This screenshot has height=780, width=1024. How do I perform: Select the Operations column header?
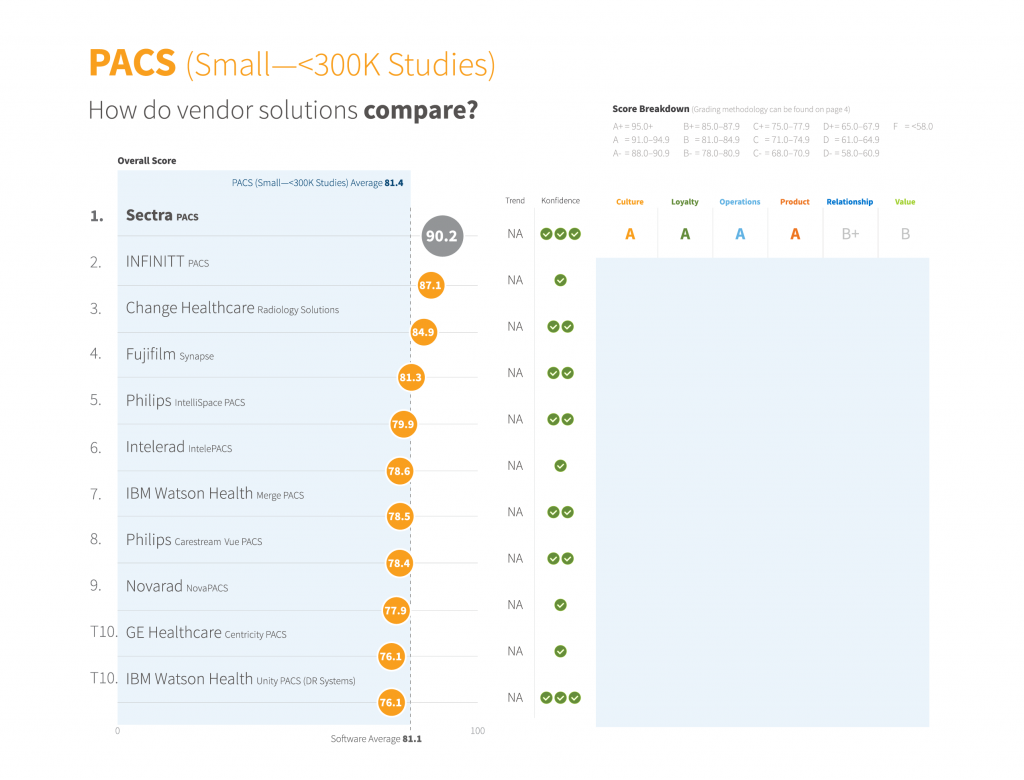click(x=740, y=202)
